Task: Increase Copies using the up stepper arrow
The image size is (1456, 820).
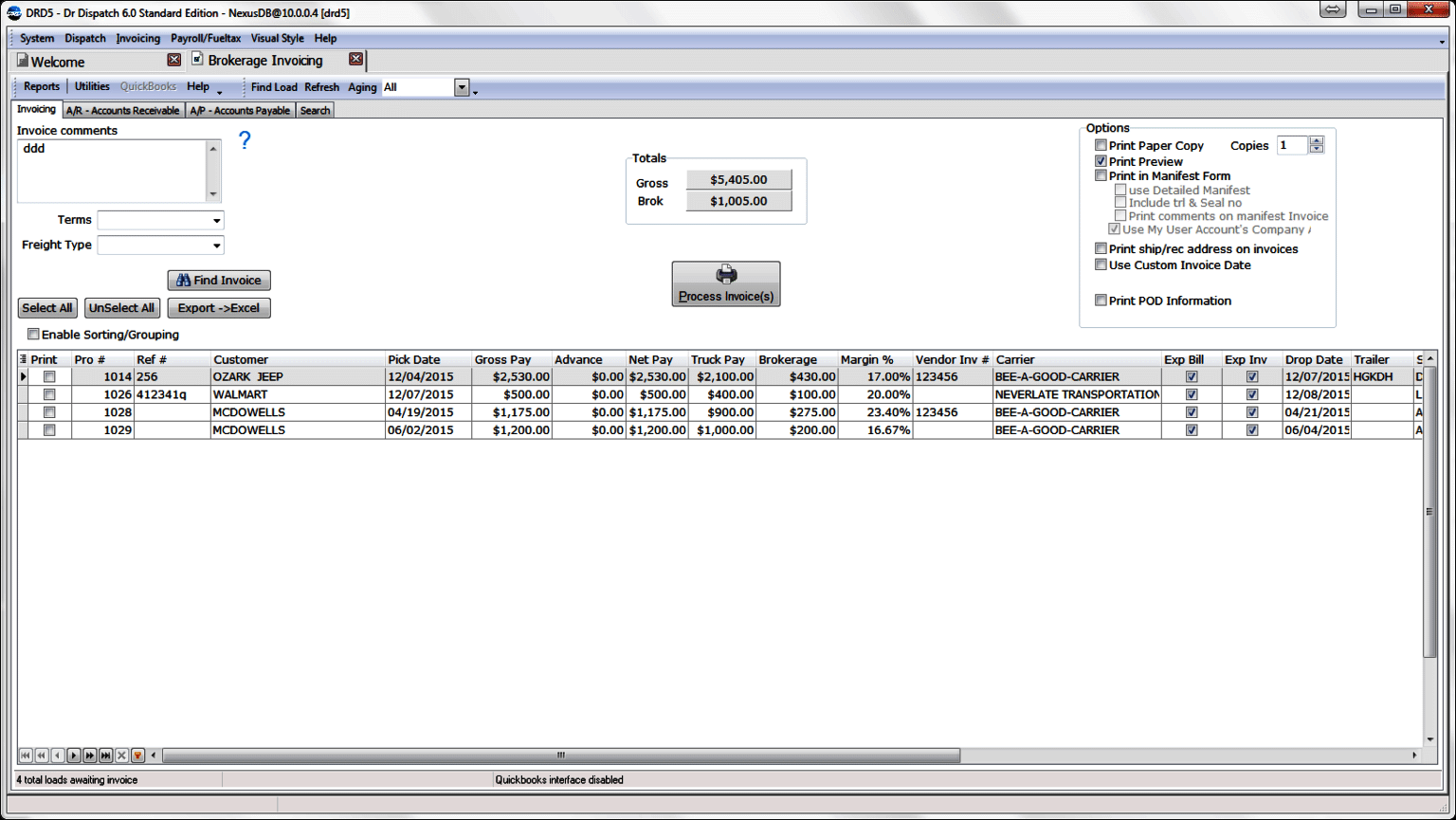Action: (1316, 139)
